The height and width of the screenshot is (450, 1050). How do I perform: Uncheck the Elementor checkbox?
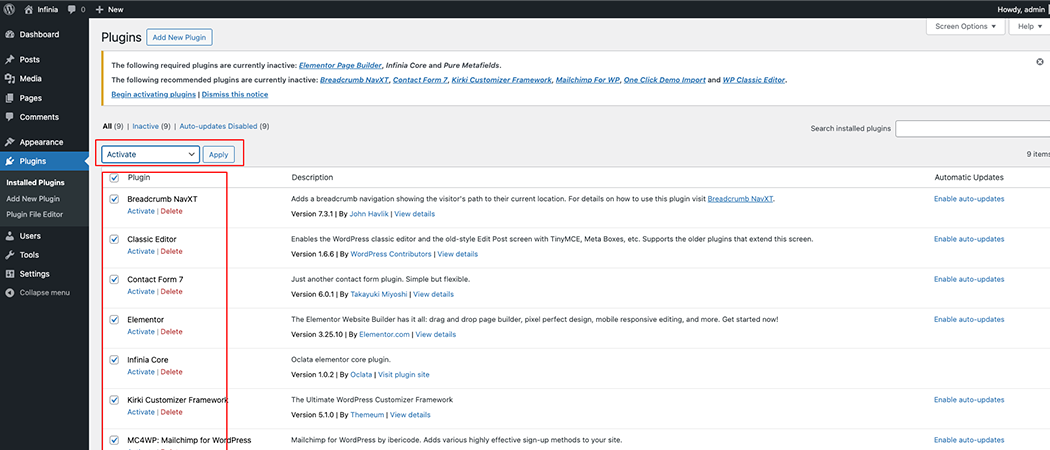click(x=114, y=319)
